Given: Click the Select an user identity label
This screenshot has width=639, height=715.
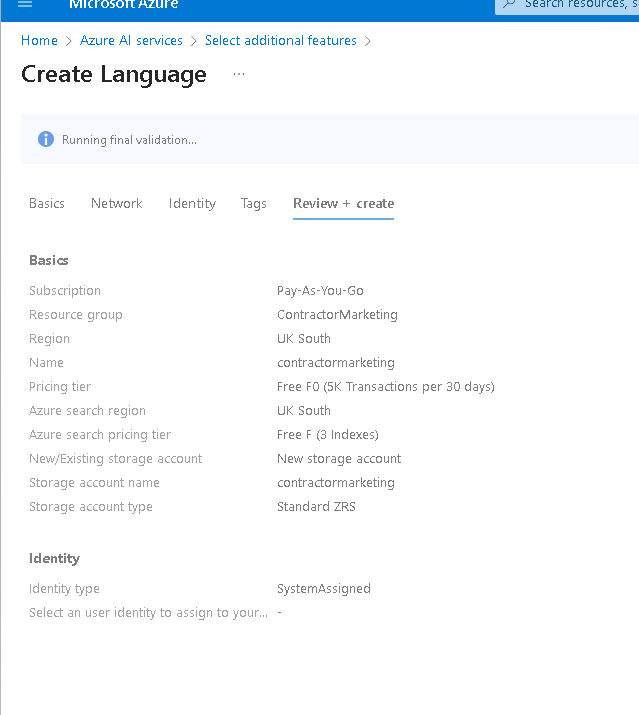Looking at the screenshot, I should (x=148, y=613).
